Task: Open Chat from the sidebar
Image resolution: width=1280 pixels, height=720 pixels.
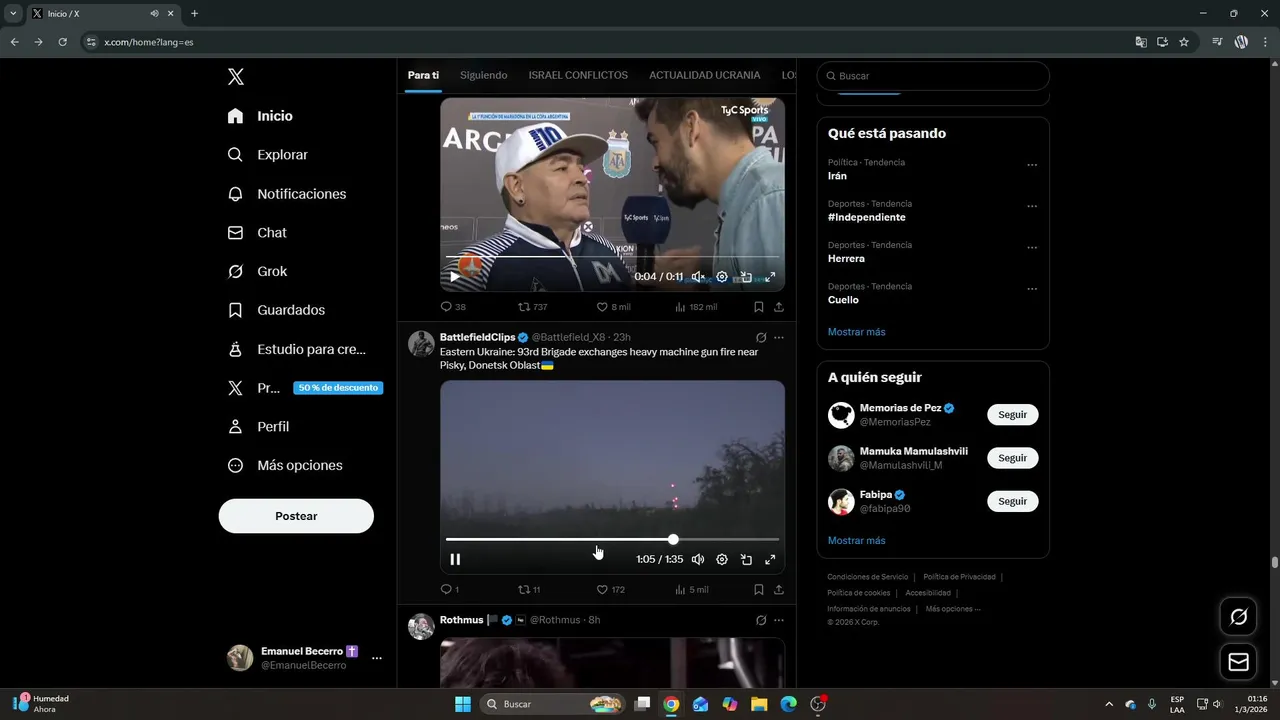Action: pyautogui.click(x=257, y=233)
